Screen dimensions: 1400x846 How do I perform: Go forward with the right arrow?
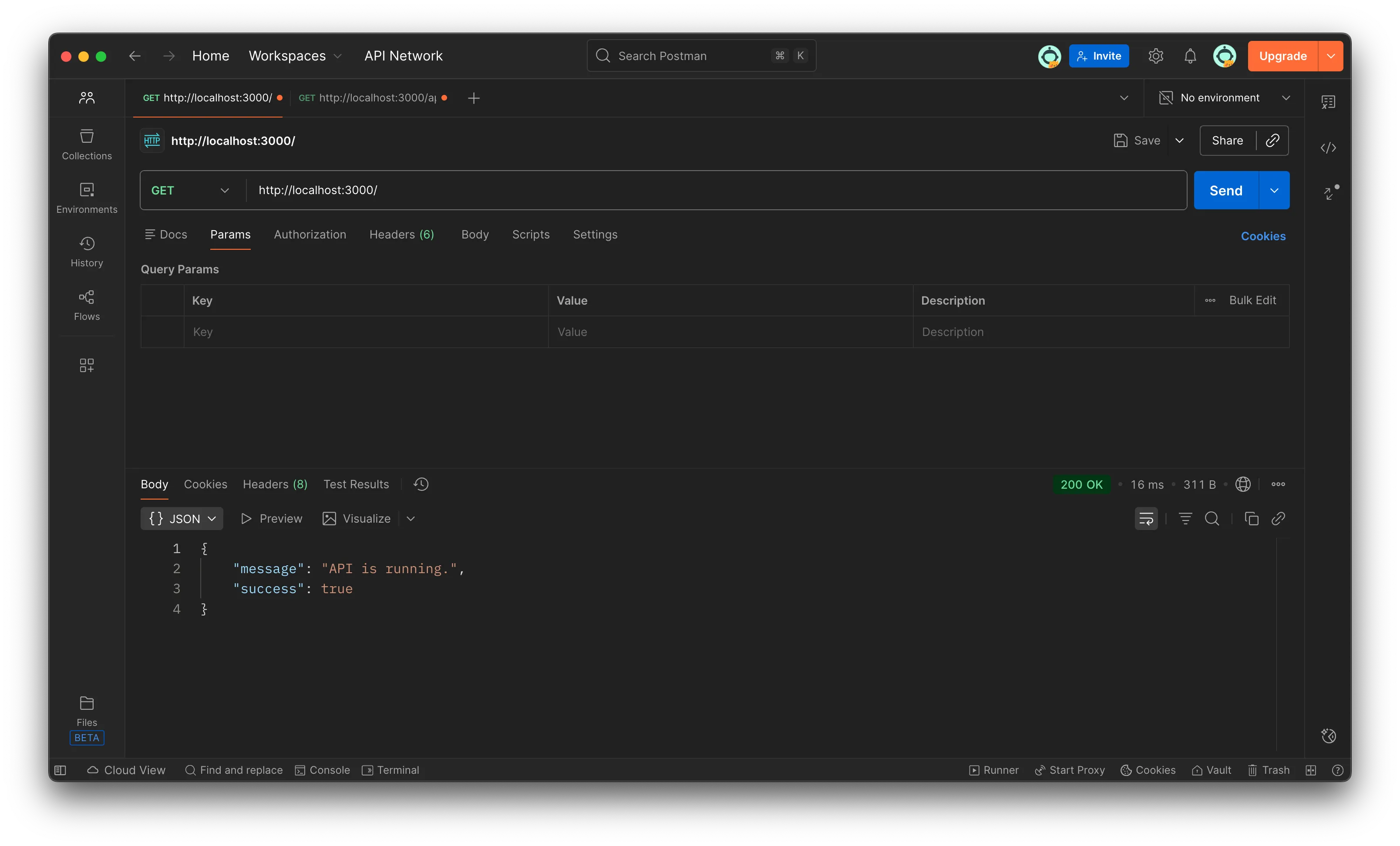pos(169,56)
